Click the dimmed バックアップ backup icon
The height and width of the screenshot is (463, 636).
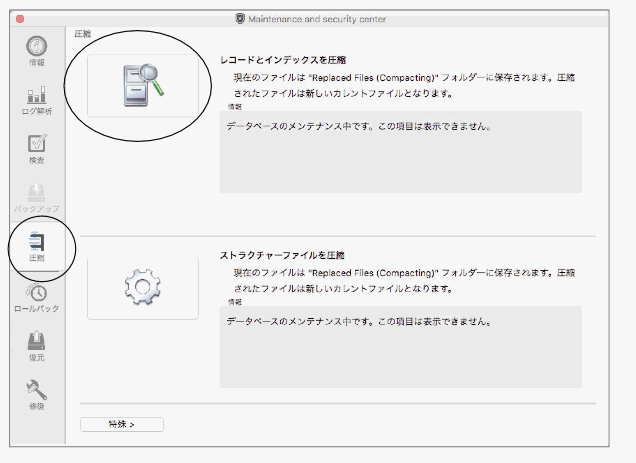pos(37,196)
